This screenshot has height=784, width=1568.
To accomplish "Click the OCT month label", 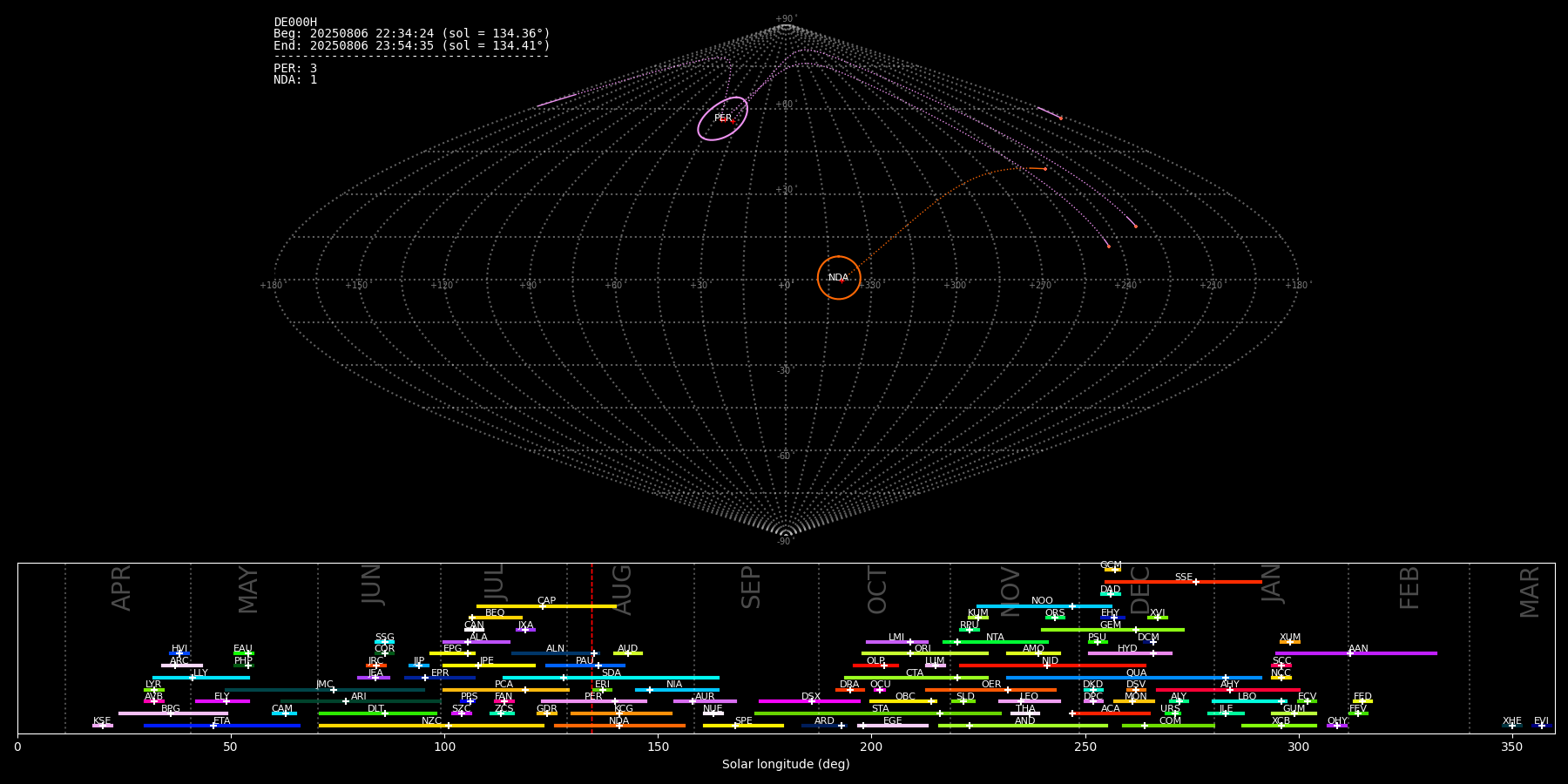I will tap(878, 590).
